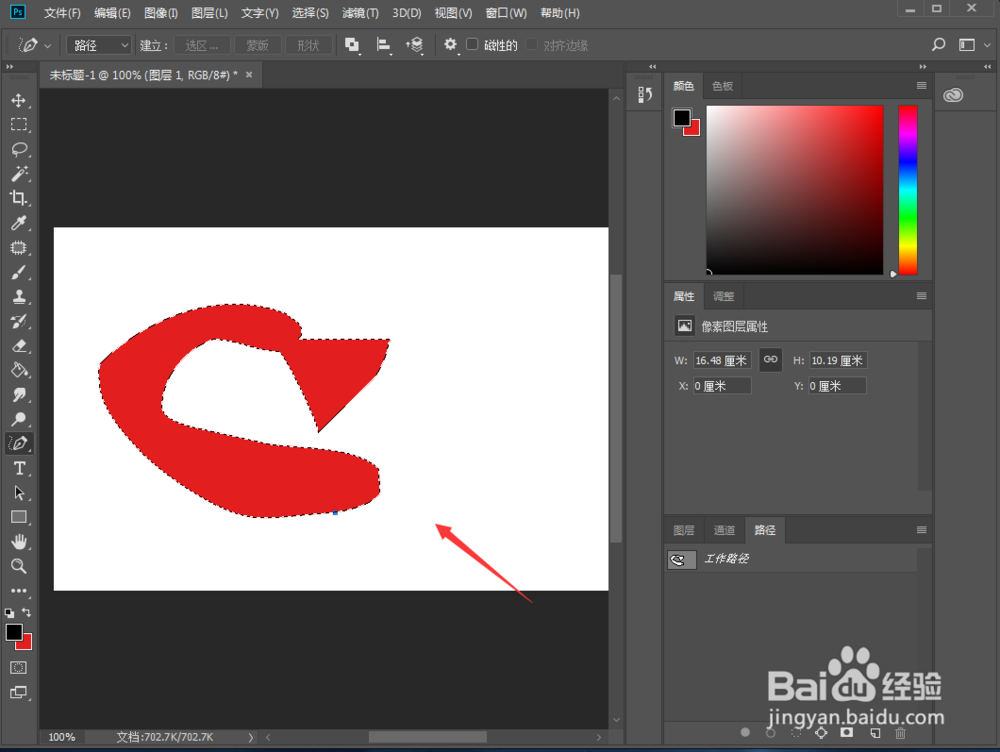Open pen options gear menu

pyautogui.click(x=450, y=44)
